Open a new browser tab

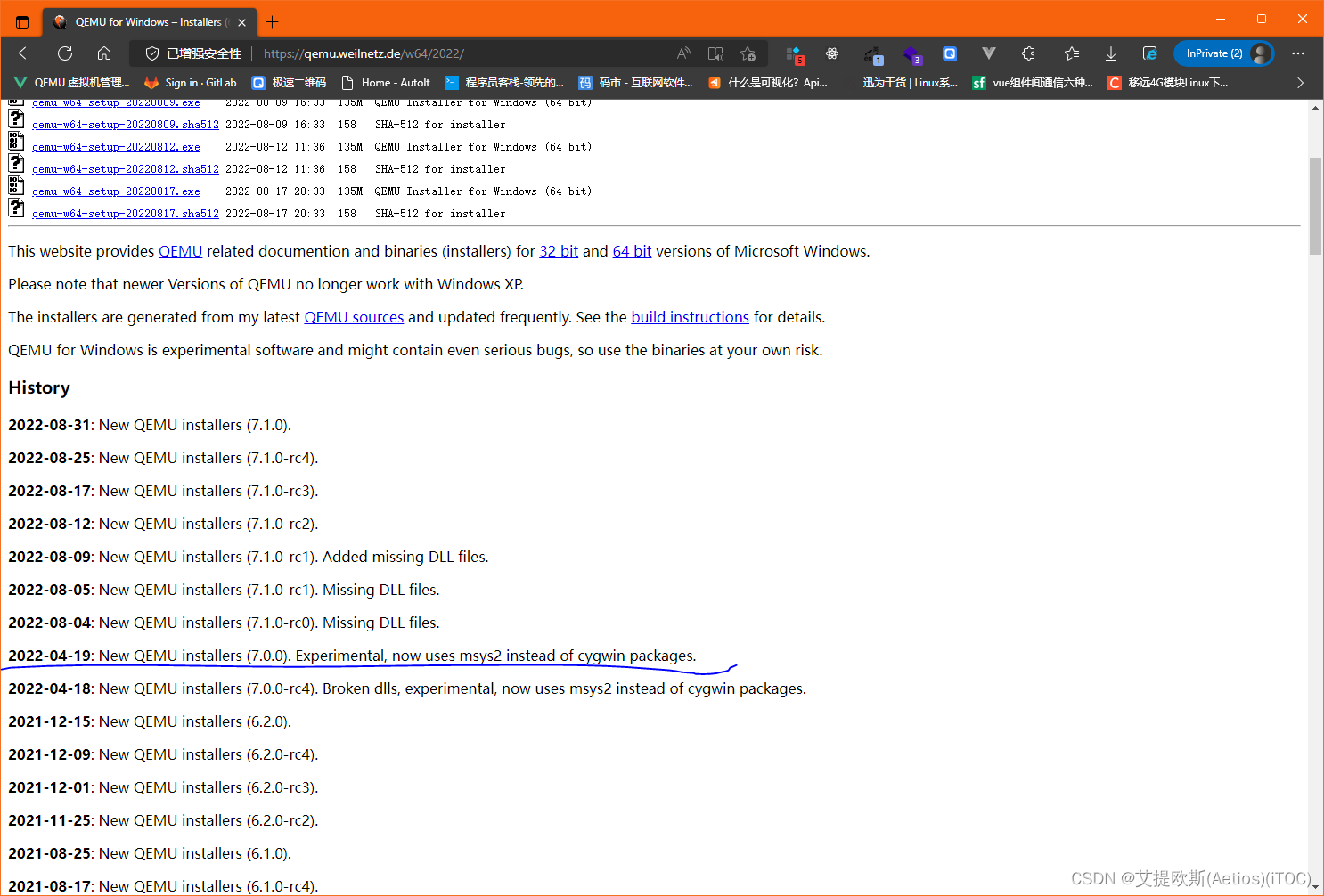click(x=273, y=21)
